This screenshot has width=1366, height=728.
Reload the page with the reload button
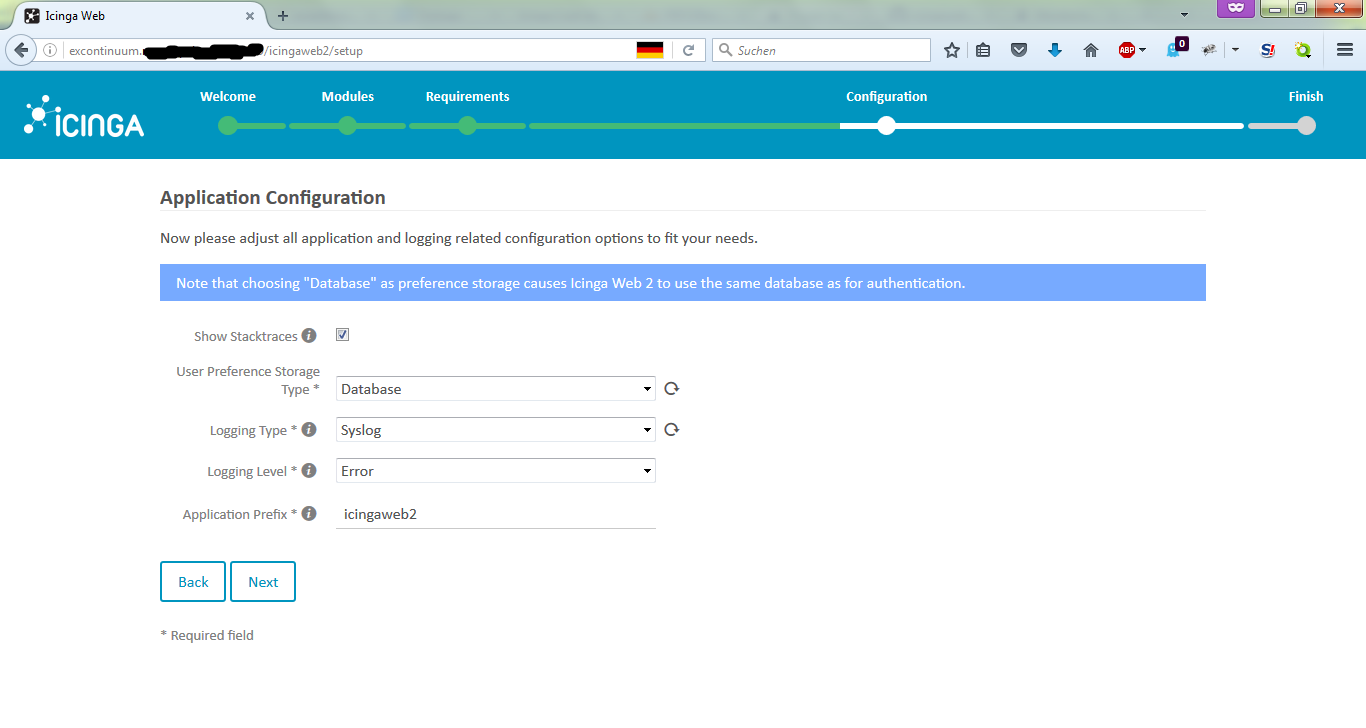(688, 50)
